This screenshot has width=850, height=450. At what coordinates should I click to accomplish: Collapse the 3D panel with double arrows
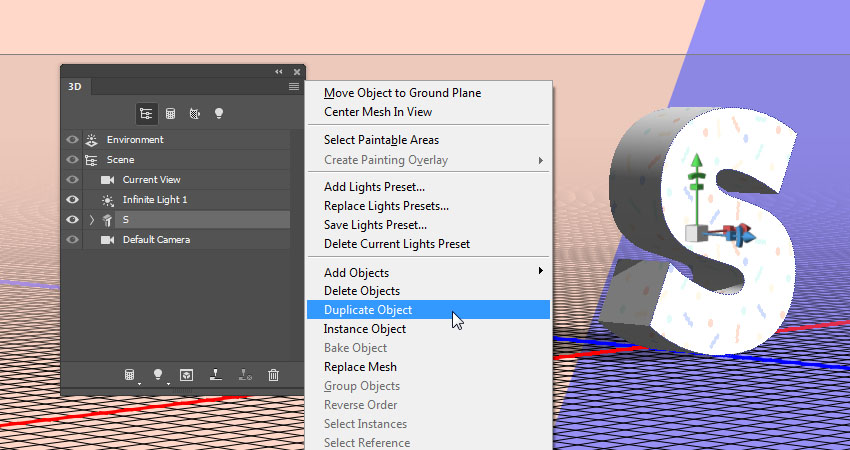279,72
